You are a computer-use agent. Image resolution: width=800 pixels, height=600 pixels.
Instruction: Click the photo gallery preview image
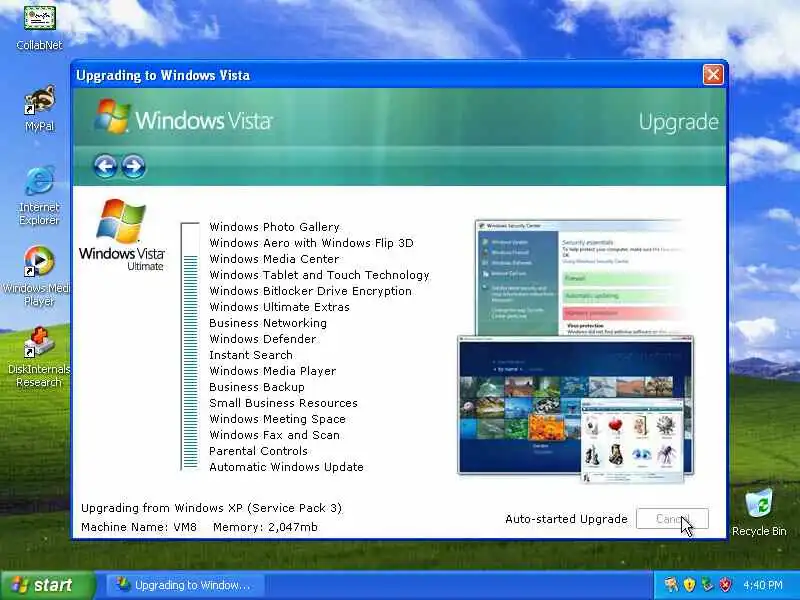[x=576, y=405]
